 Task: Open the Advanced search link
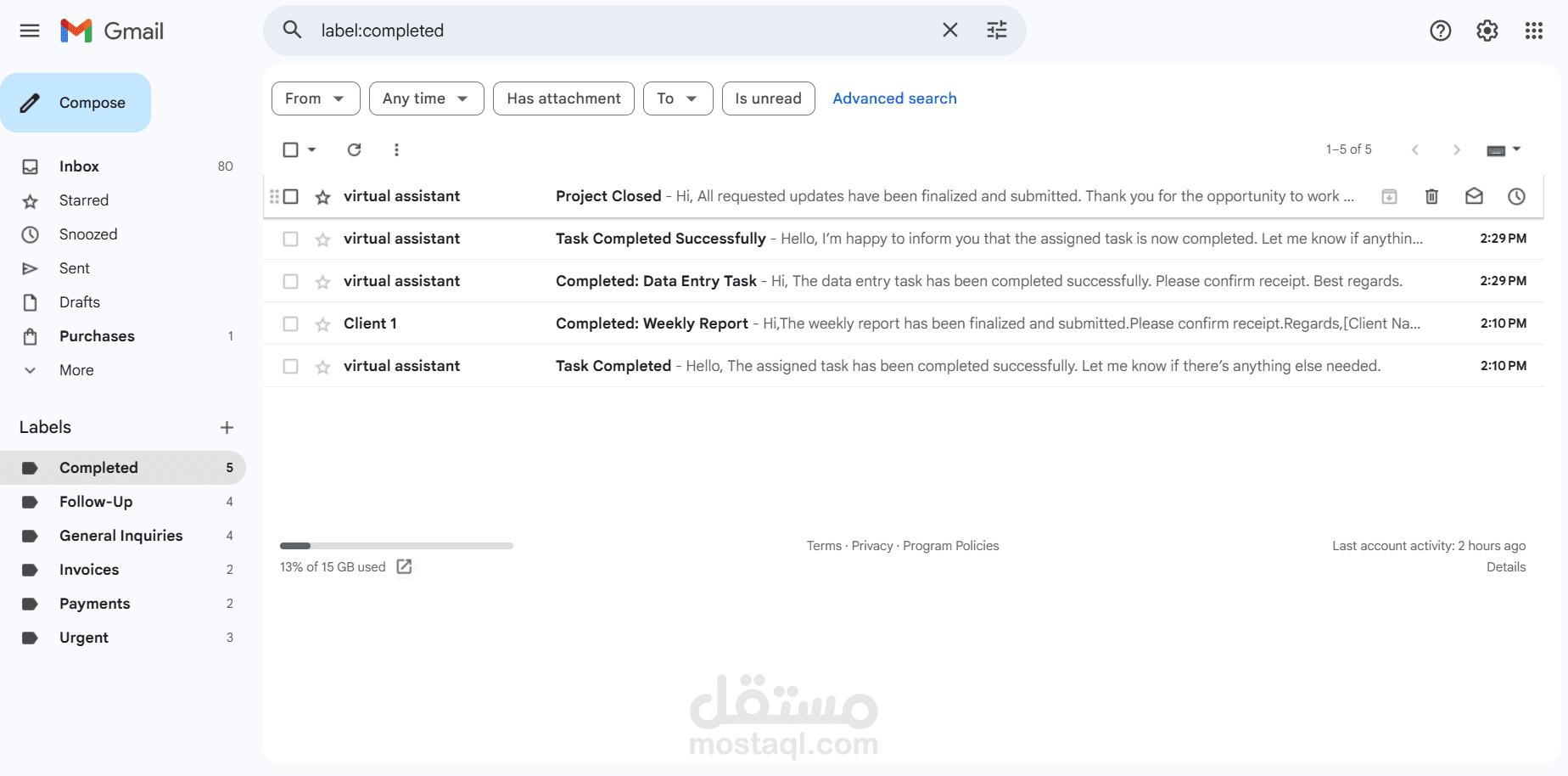[x=894, y=98]
